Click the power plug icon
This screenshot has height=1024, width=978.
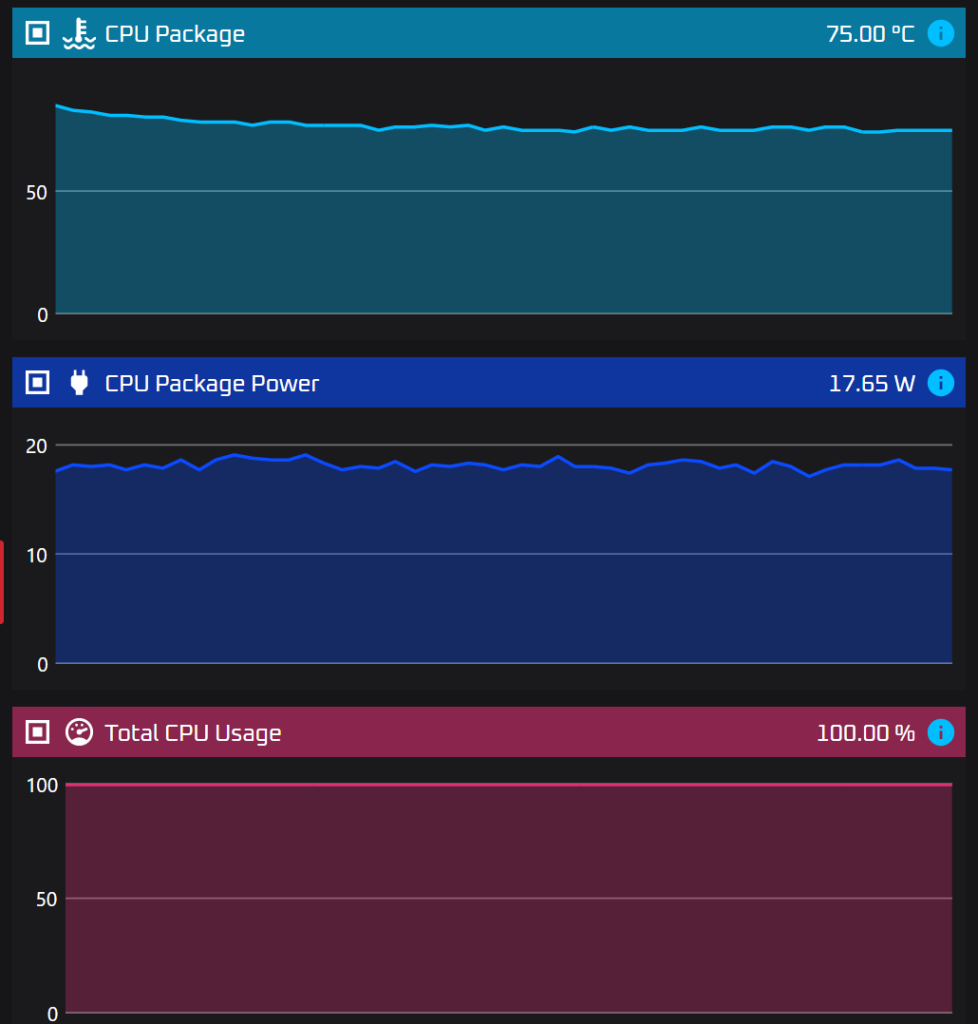click(79, 383)
